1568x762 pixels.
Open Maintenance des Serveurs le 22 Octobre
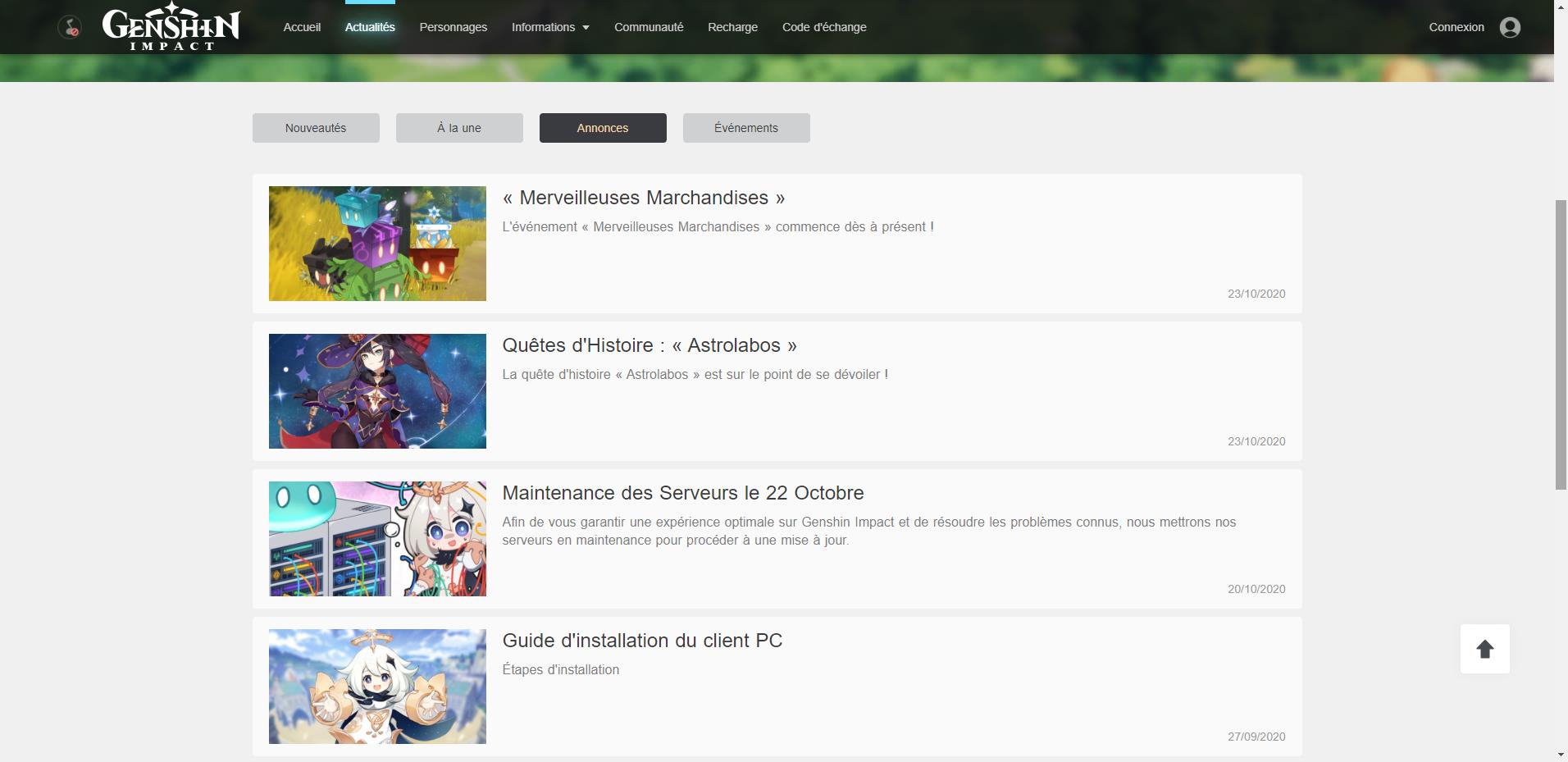pos(682,493)
